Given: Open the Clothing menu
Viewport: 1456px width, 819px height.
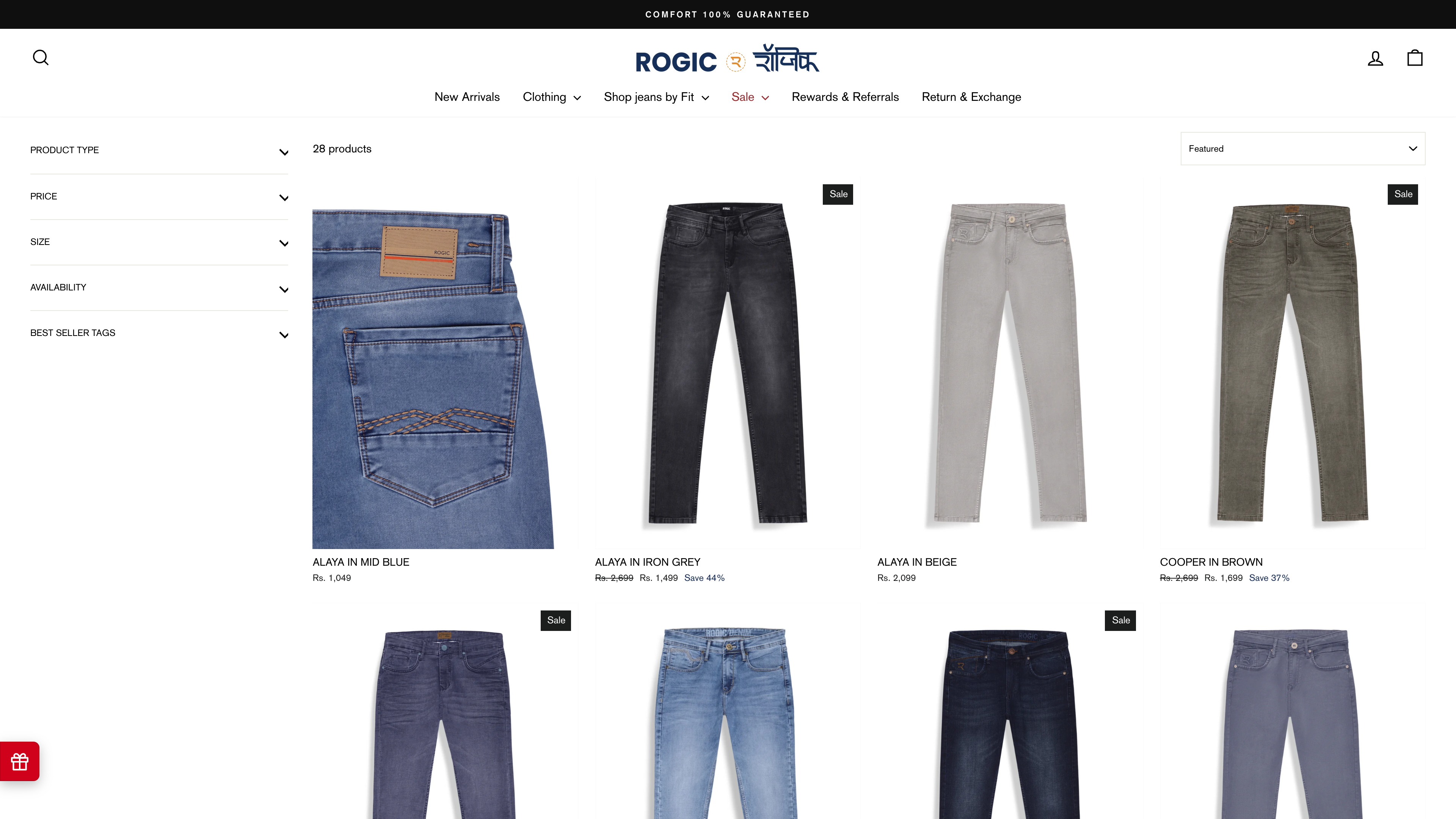Looking at the screenshot, I should [x=552, y=97].
